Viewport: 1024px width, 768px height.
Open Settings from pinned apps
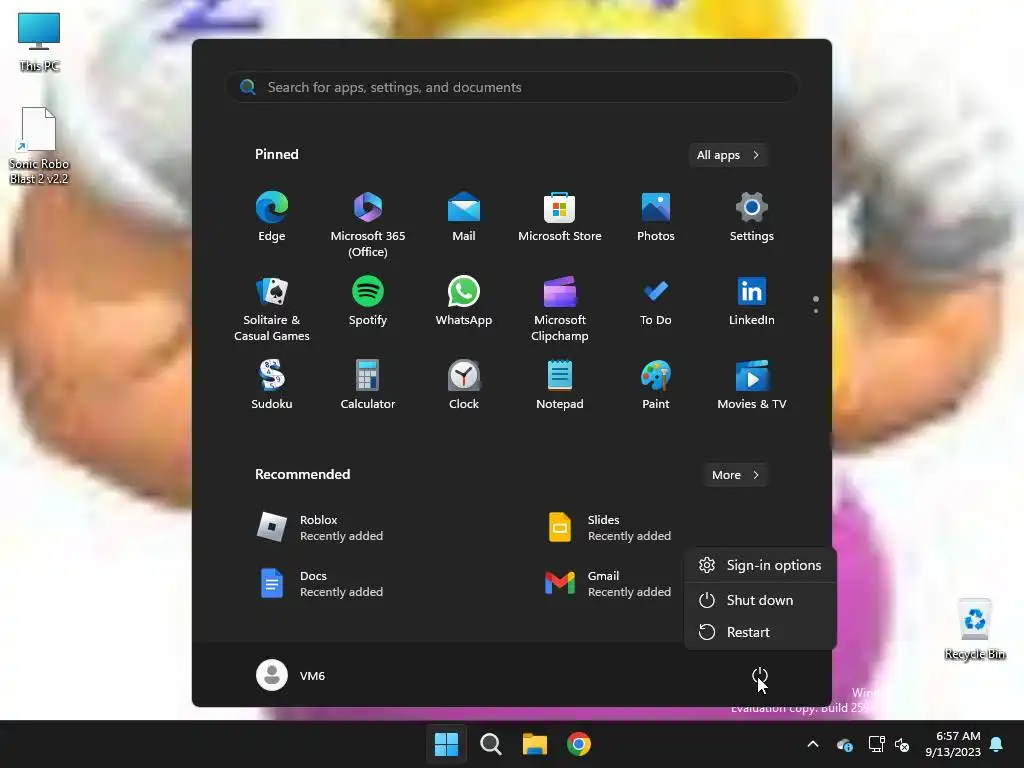click(752, 217)
